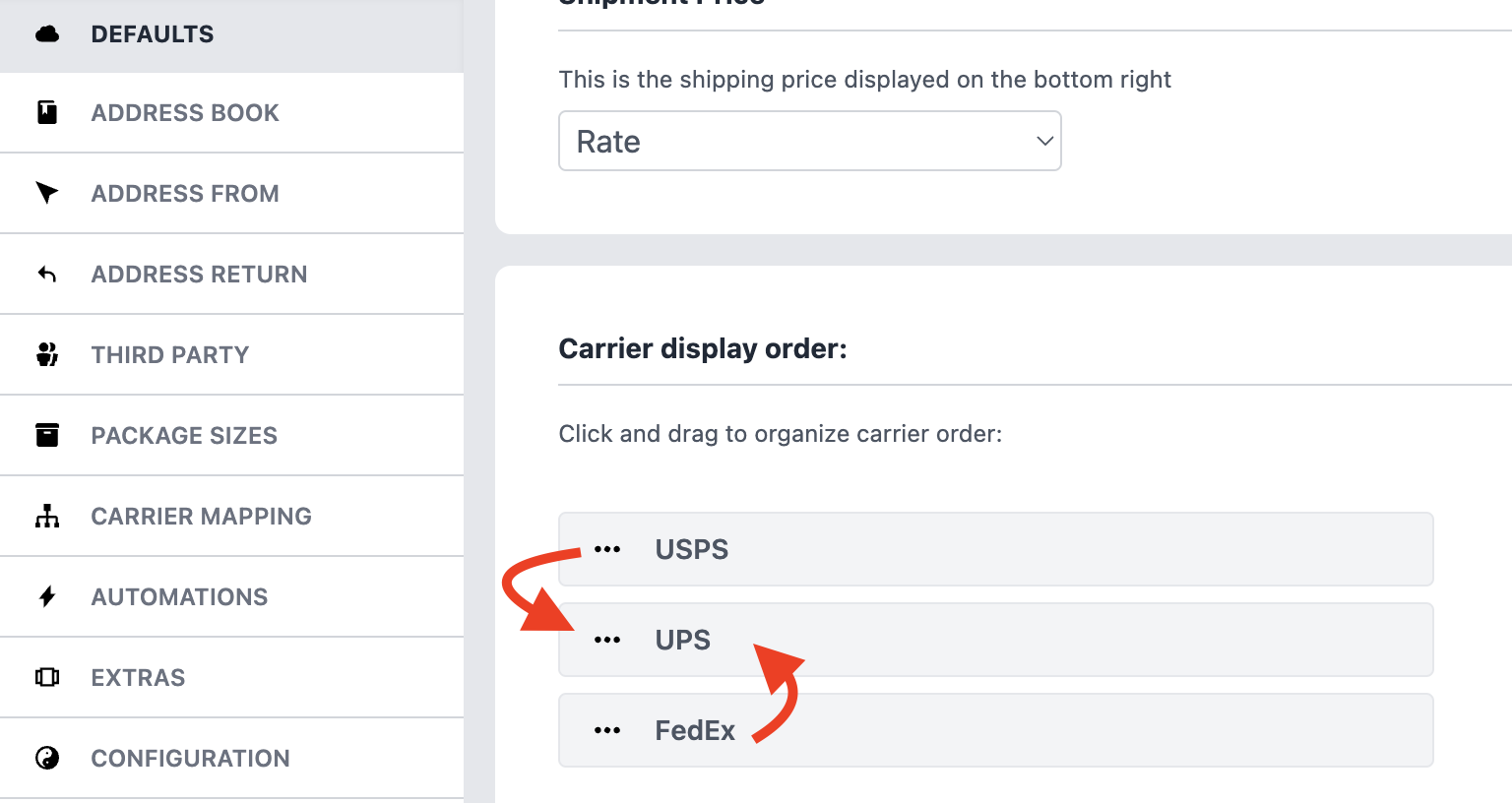Click the Address Book book icon
The width and height of the screenshot is (1512, 803).
(47, 112)
